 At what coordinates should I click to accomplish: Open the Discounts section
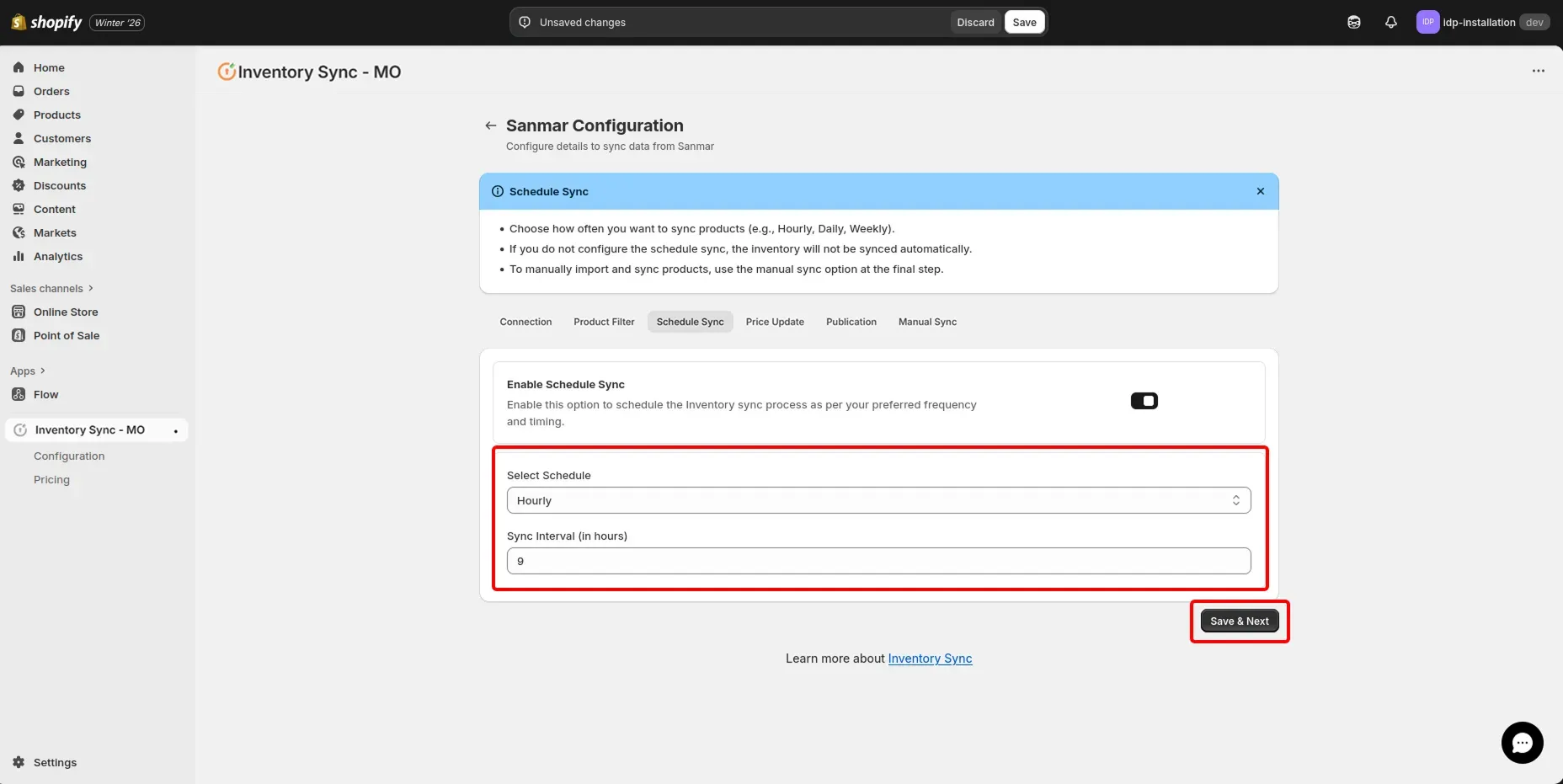tap(59, 185)
